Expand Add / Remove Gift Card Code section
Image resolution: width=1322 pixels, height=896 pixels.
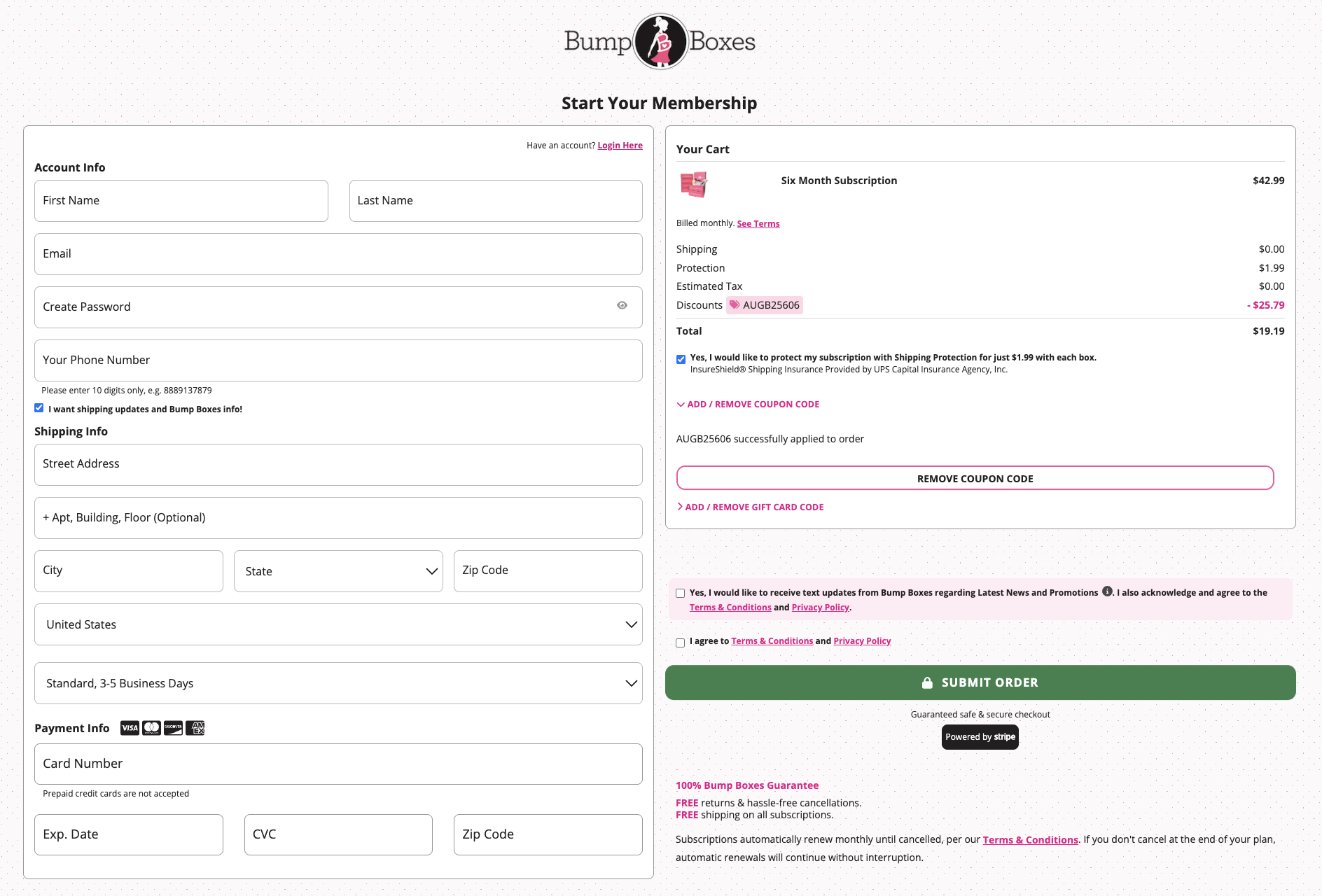[750, 507]
